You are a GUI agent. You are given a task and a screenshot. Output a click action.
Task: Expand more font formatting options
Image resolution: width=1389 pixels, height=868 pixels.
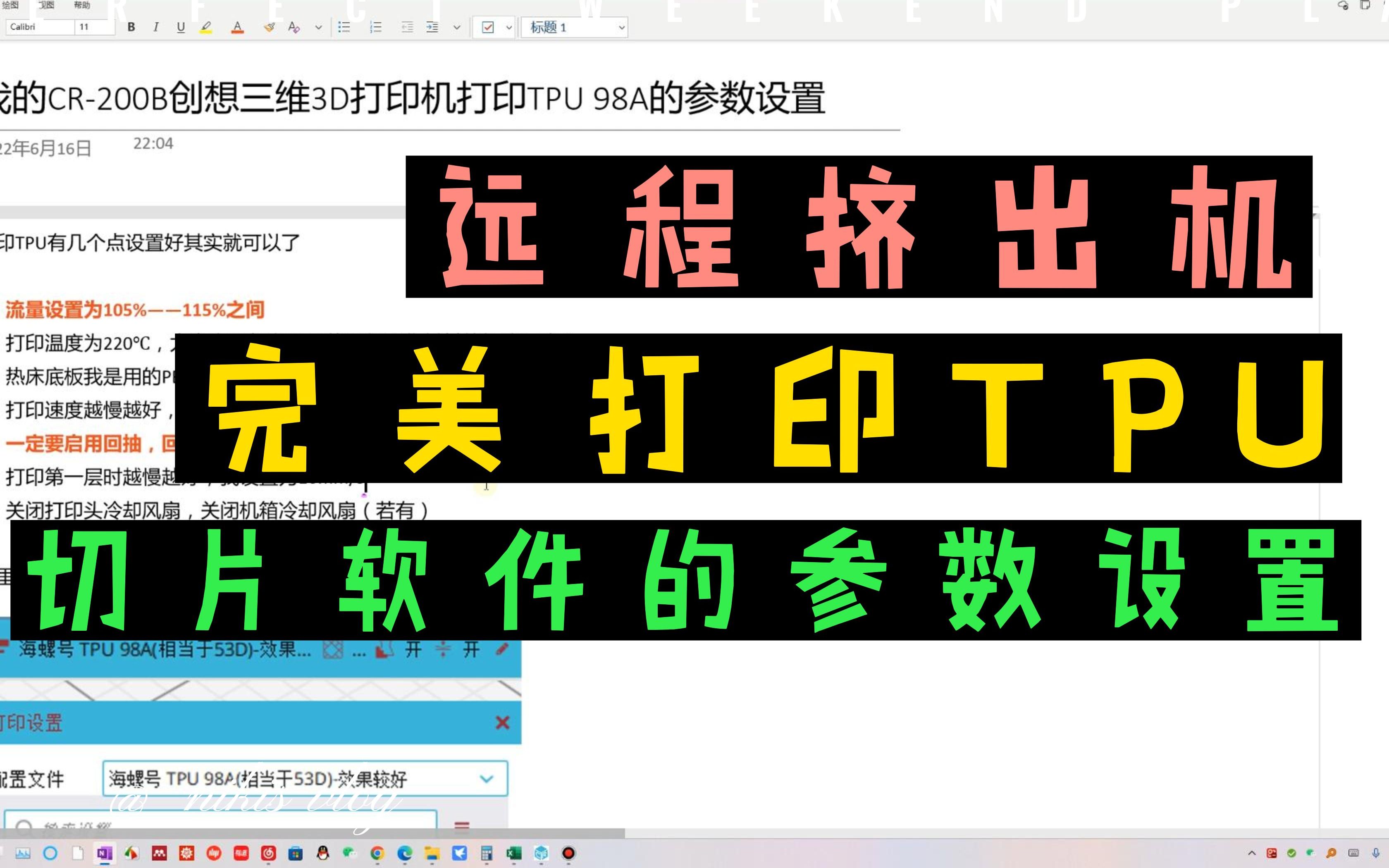[x=319, y=27]
